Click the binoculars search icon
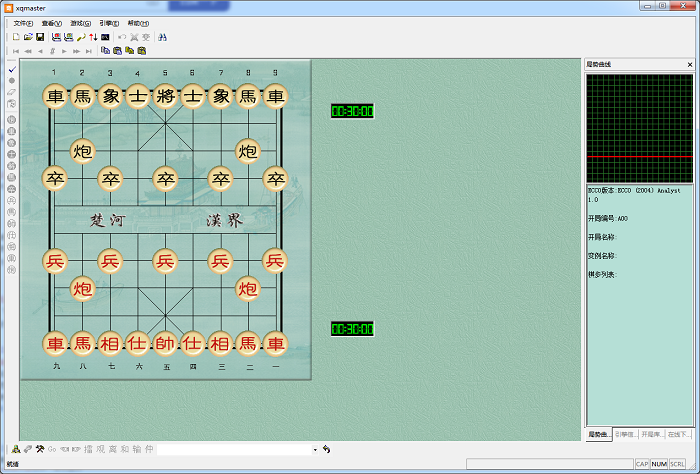Screen dimensions: 700x474 (x=163, y=37)
